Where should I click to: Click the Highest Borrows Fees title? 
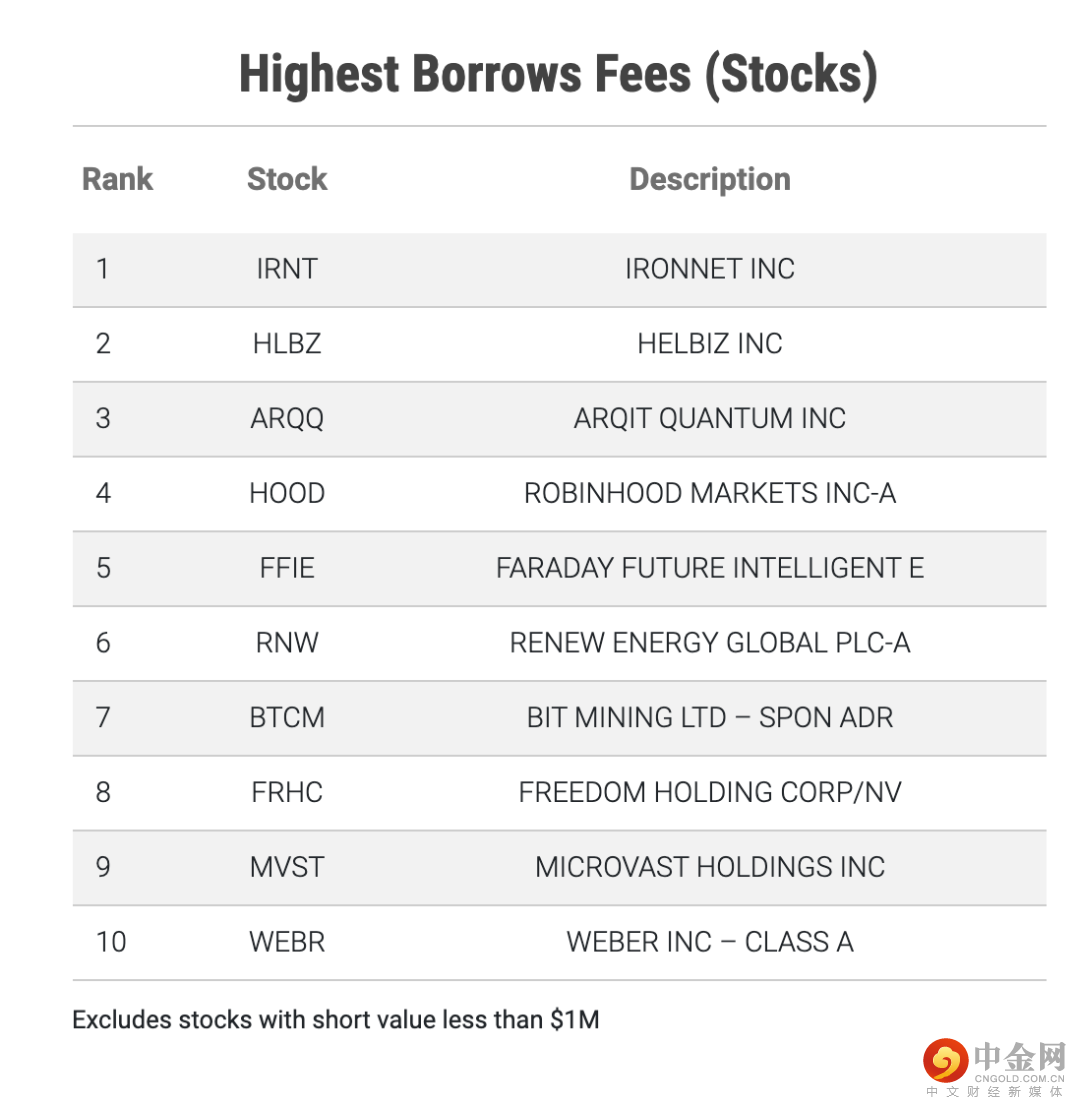click(558, 75)
